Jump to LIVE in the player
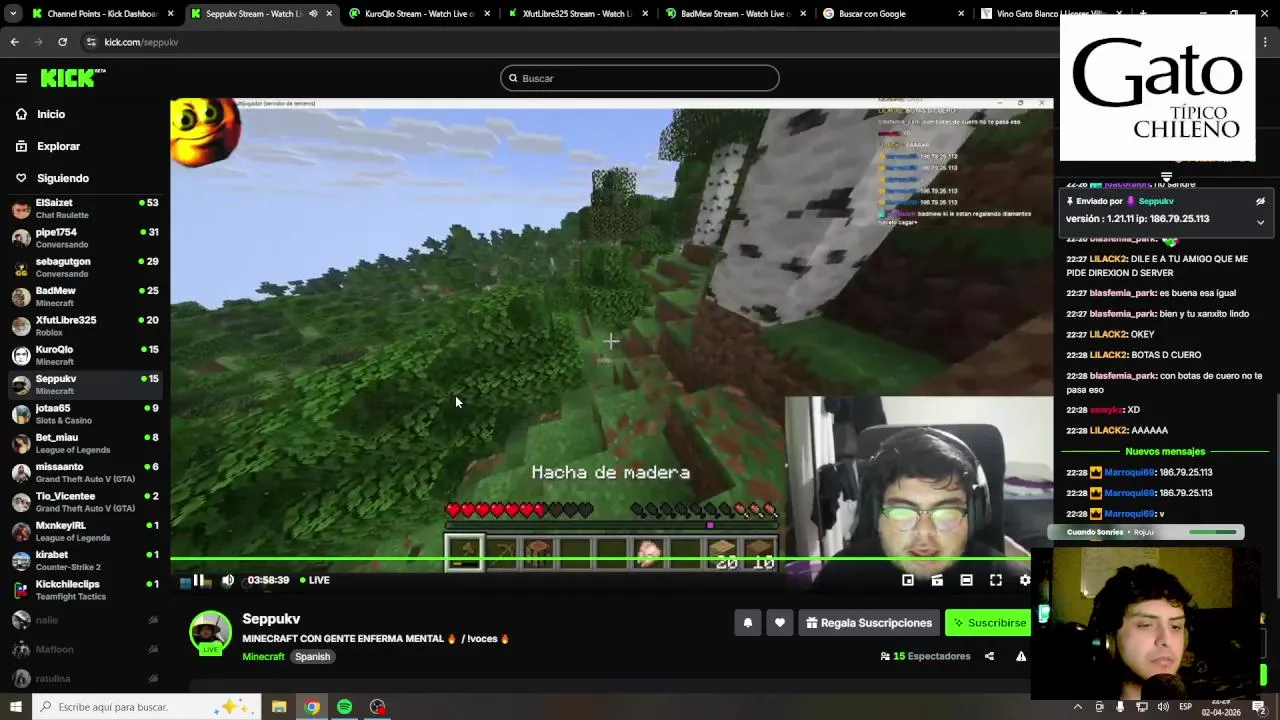This screenshot has width=1280, height=720. 315,580
